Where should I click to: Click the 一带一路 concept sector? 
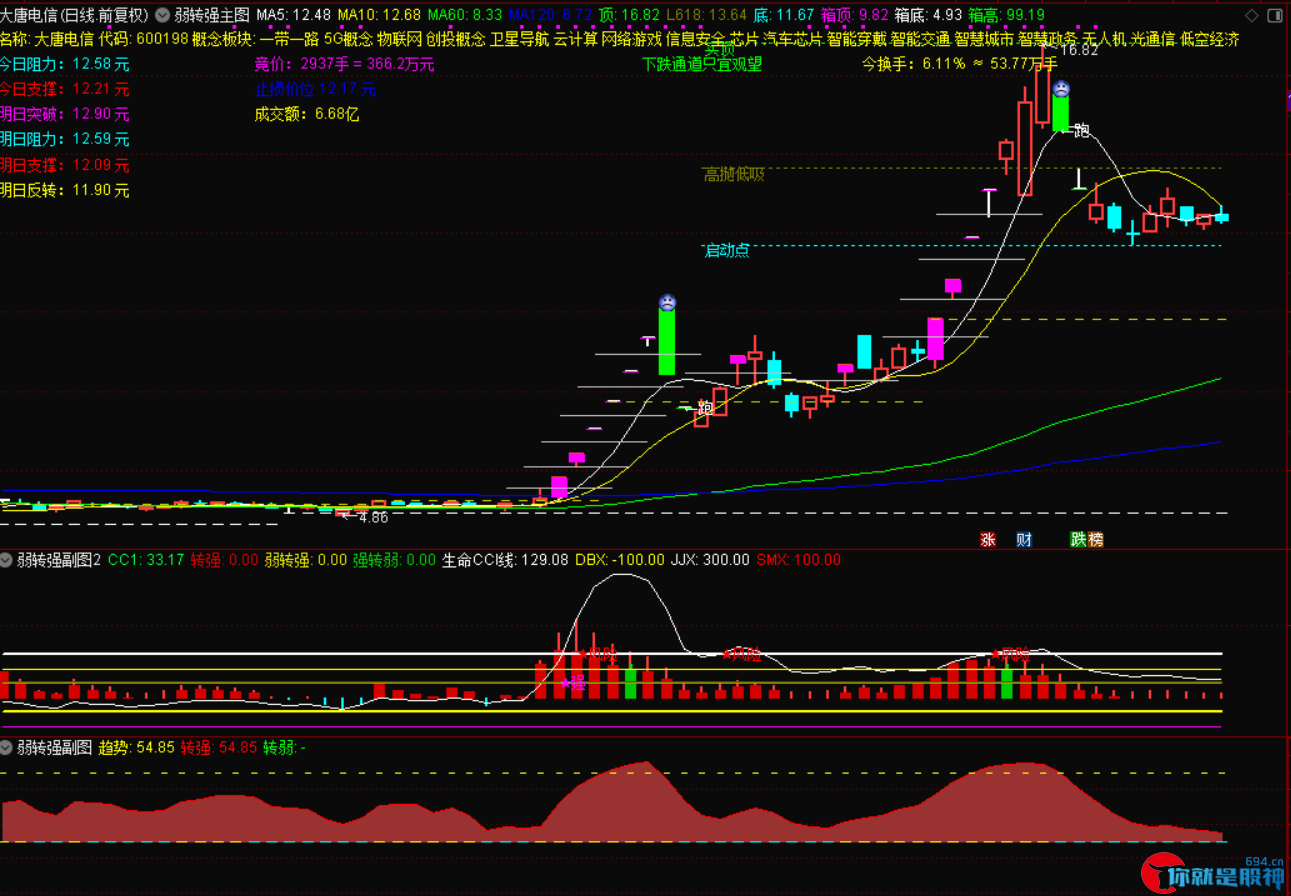coord(289,39)
